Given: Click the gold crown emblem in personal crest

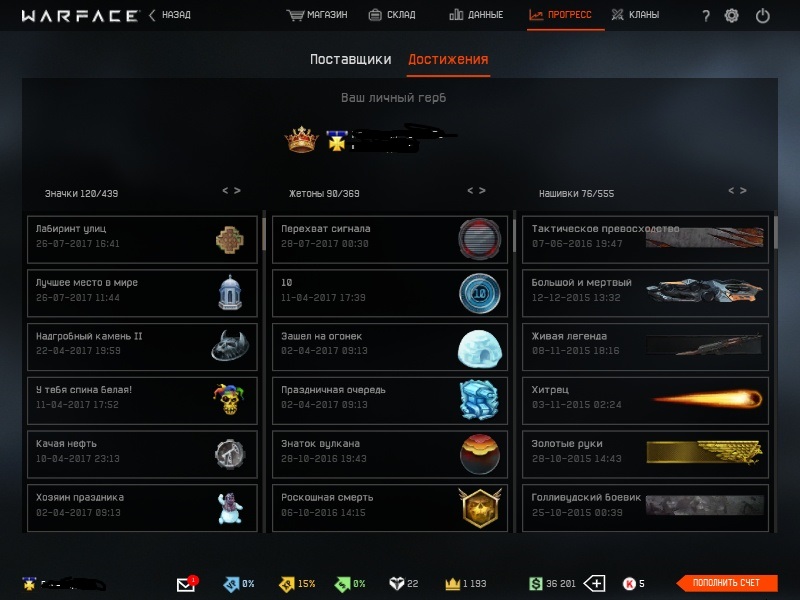Looking at the screenshot, I should pos(302,139).
